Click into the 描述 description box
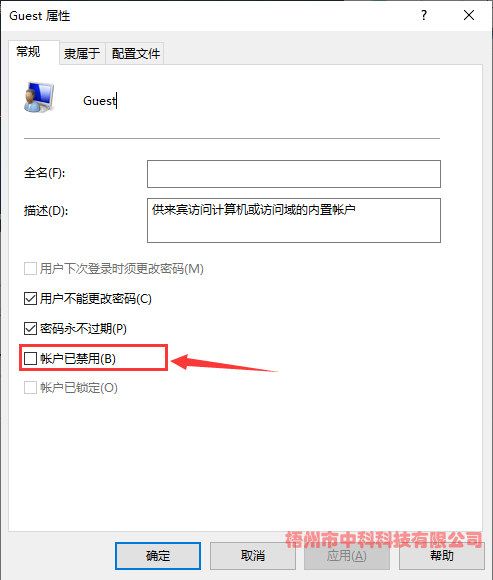This screenshot has width=493, height=580. tap(294, 220)
